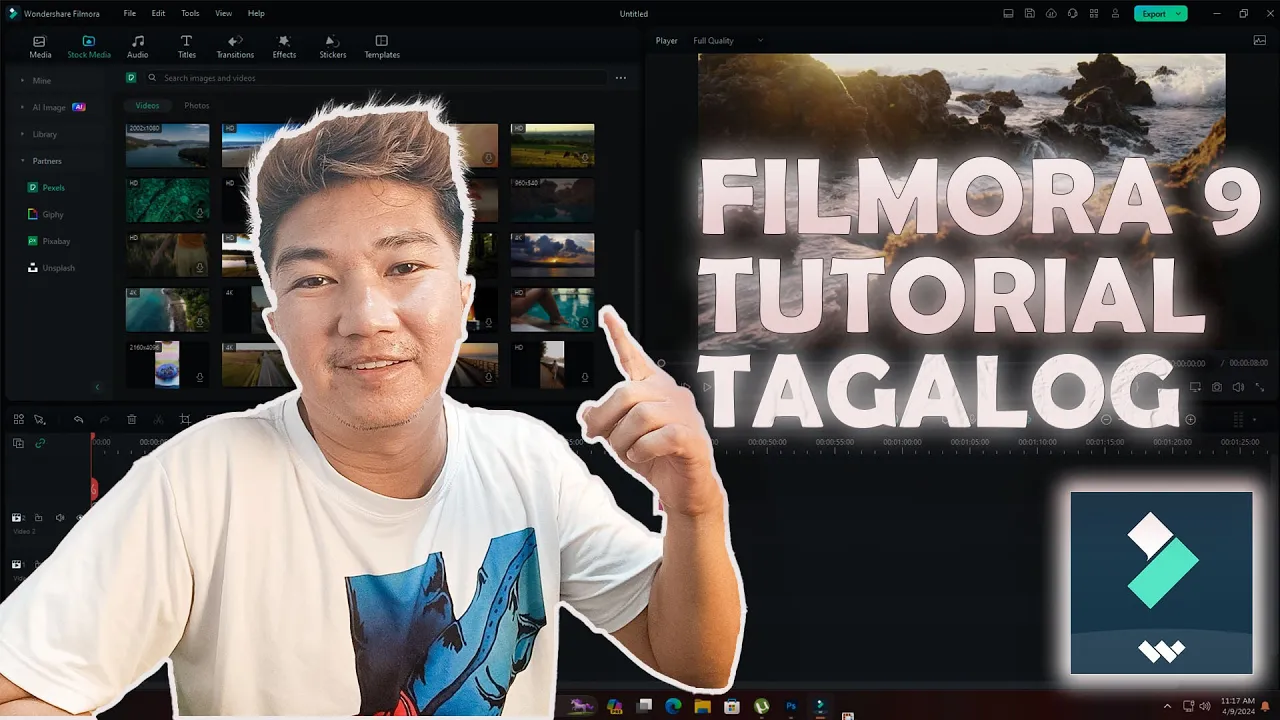Adjust the player volume speaker icon
Image resolution: width=1280 pixels, height=720 pixels.
tap(1238, 387)
